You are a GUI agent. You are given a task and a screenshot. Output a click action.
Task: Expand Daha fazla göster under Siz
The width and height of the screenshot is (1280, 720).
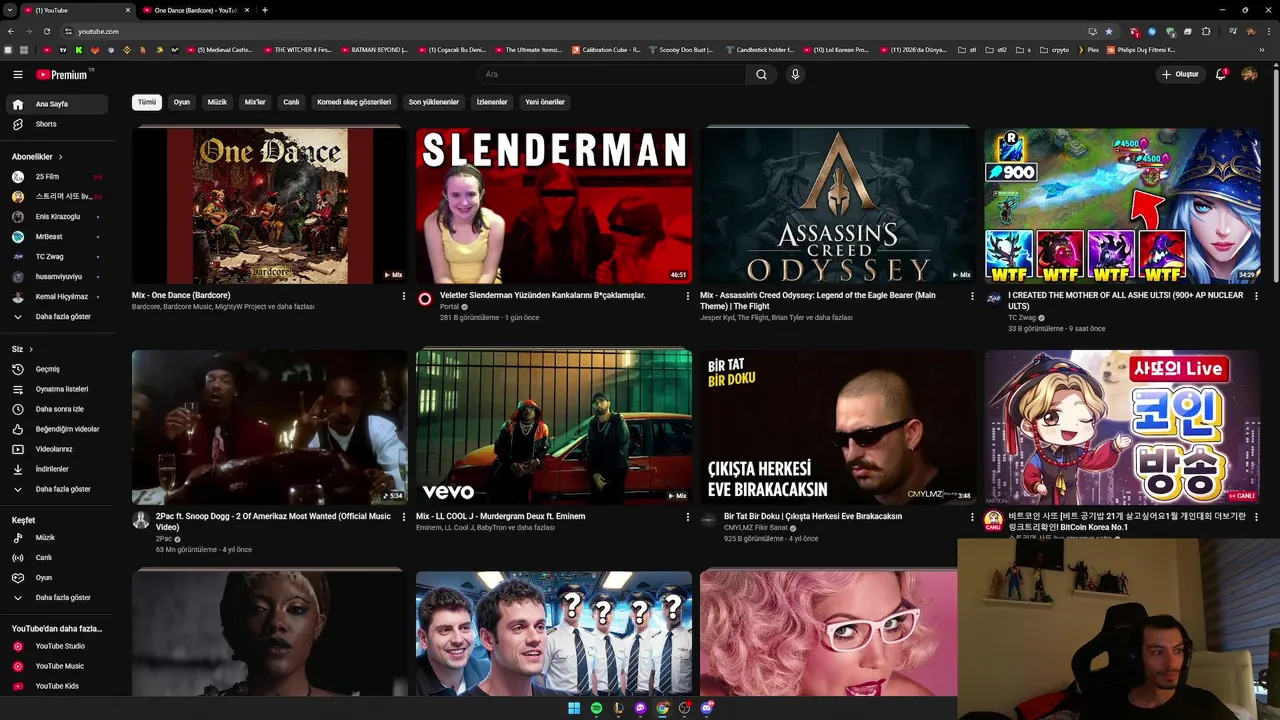[x=55, y=489]
